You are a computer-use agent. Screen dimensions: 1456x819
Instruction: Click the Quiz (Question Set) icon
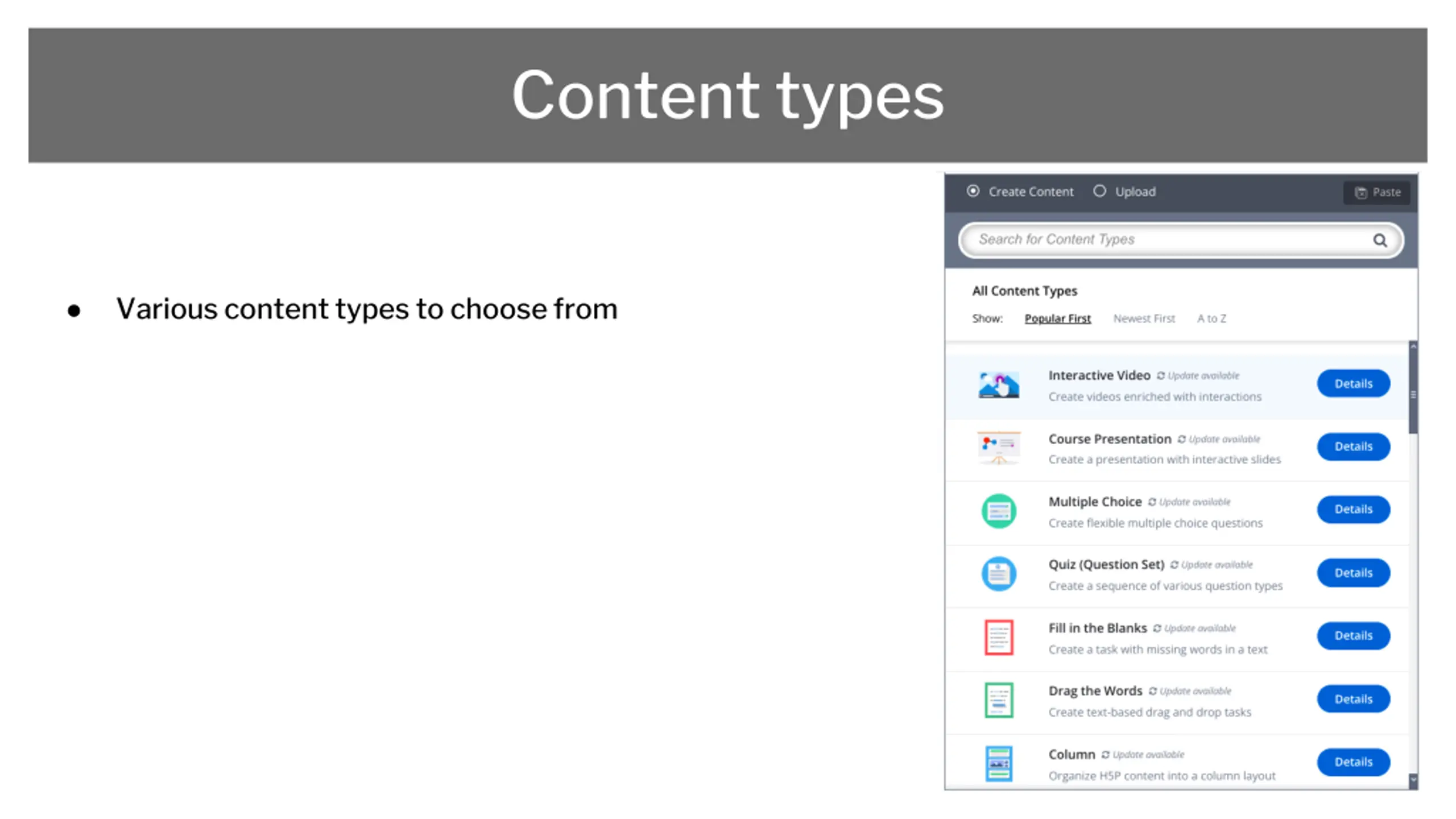pyautogui.click(x=999, y=573)
